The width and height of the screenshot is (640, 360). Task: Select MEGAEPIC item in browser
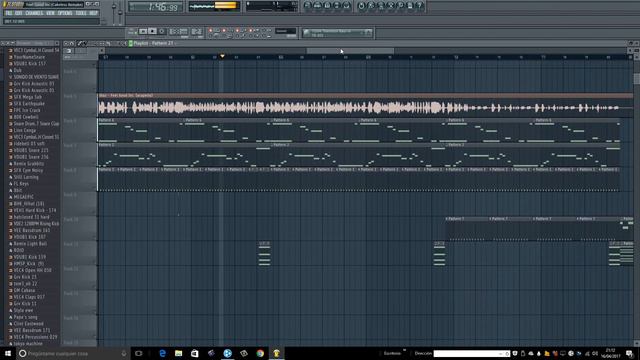22,197
